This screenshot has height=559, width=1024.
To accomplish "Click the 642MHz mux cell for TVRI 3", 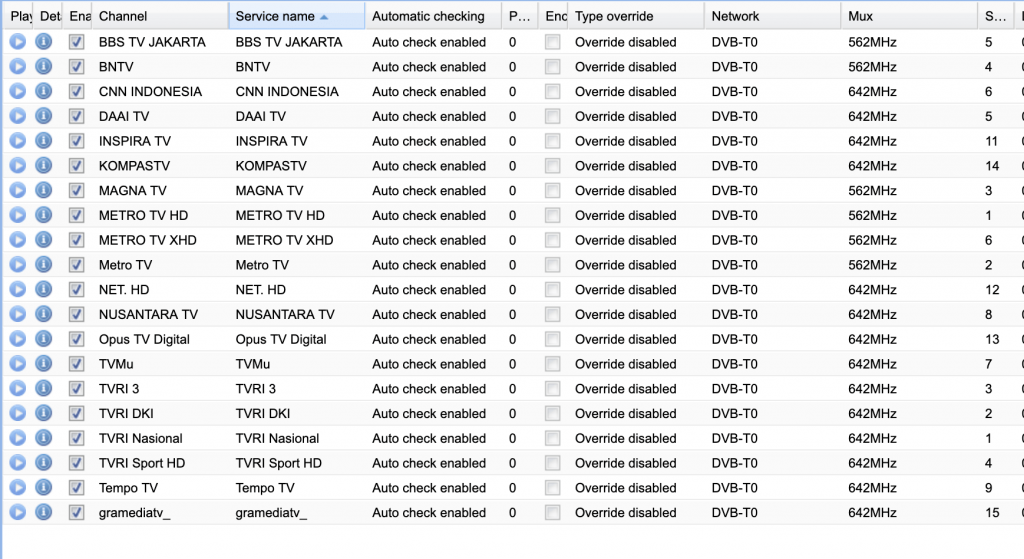I will pos(872,389).
